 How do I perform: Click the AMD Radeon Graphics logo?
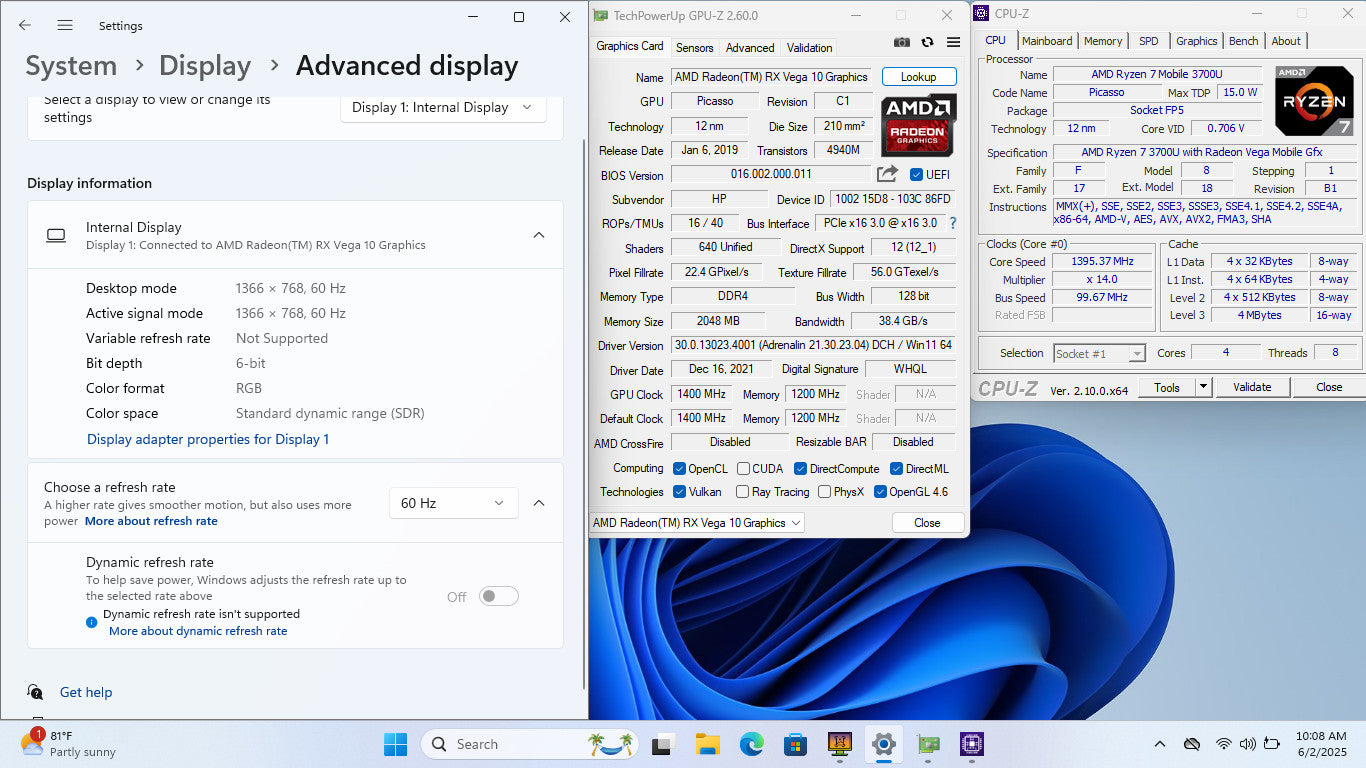pos(918,124)
